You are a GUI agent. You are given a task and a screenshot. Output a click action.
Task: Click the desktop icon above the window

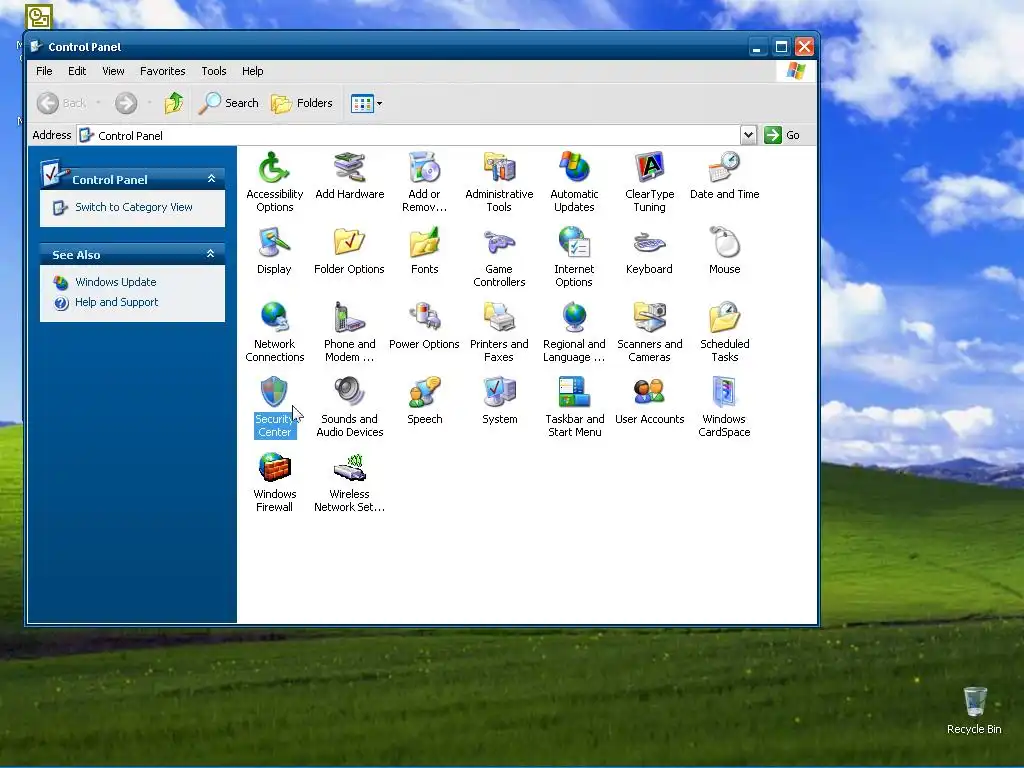[39, 17]
